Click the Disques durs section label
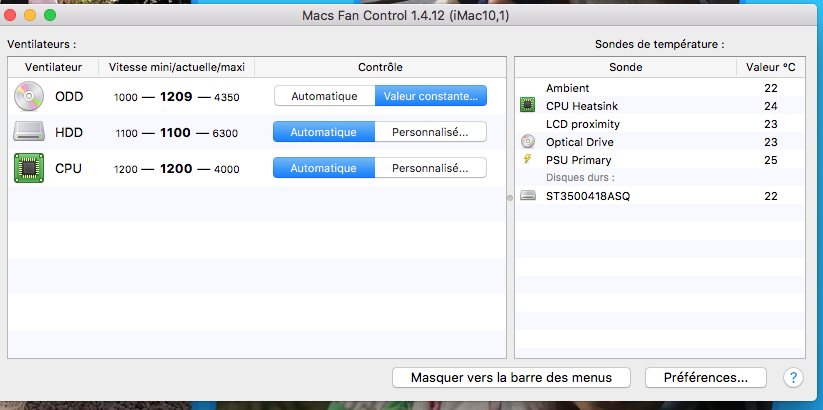Image resolution: width=823 pixels, height=410 pixels. pyautogui.click(x=580, y=177)
